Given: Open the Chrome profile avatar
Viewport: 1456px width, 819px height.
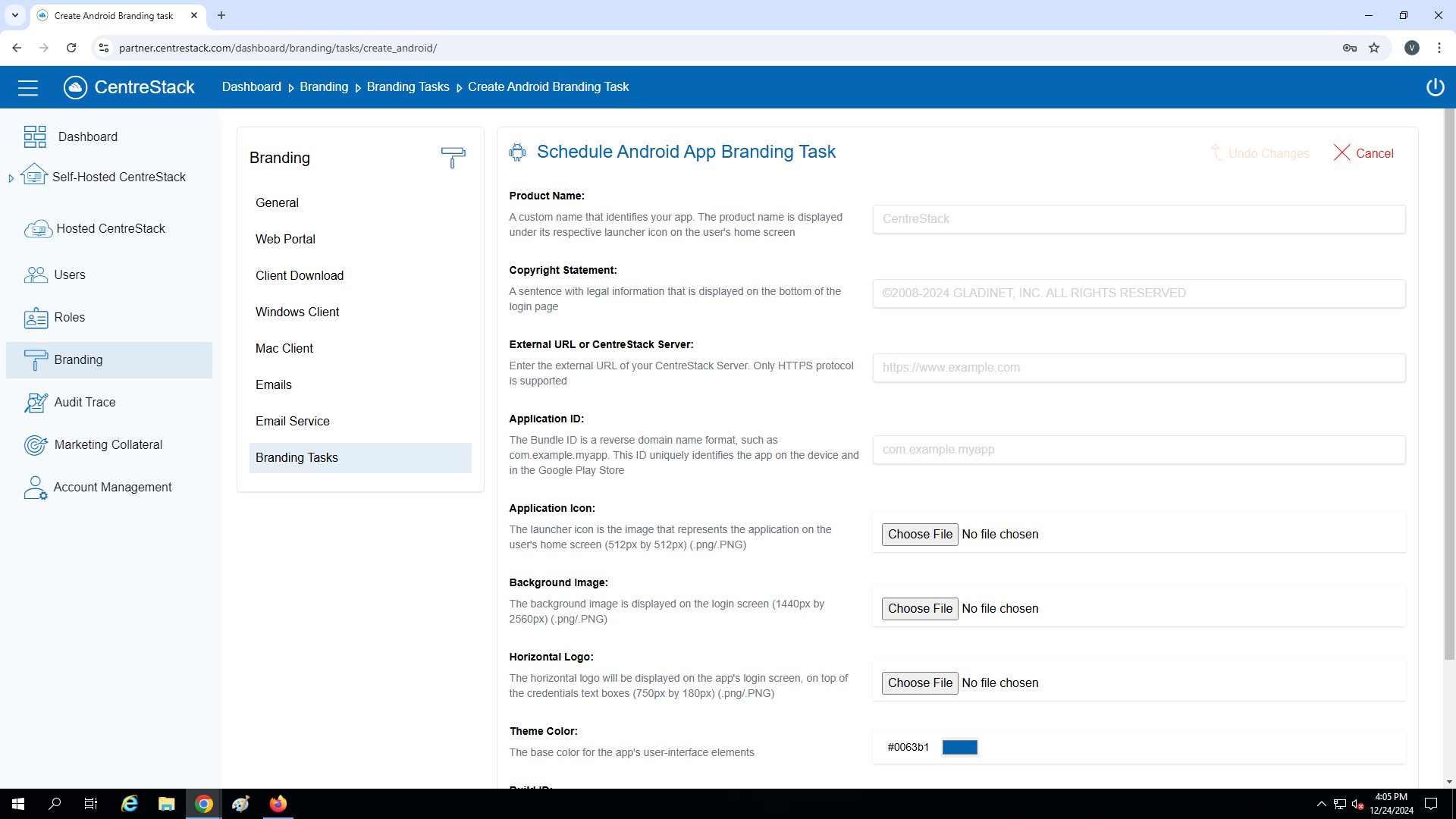Looking at the screenshot, I should coord(1412,48).
